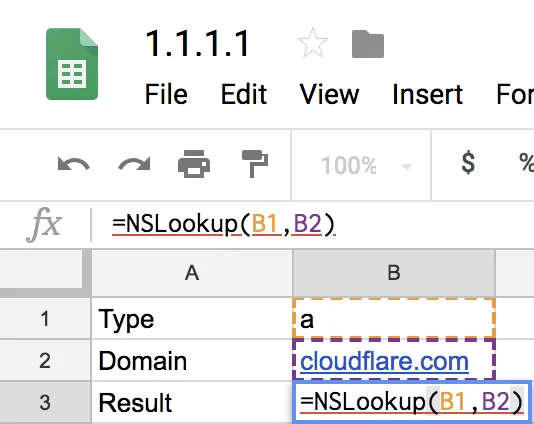The width and height of the screenshot is (534, 424).
Task: Select row 1 header
Action: (x=45, y=319)
